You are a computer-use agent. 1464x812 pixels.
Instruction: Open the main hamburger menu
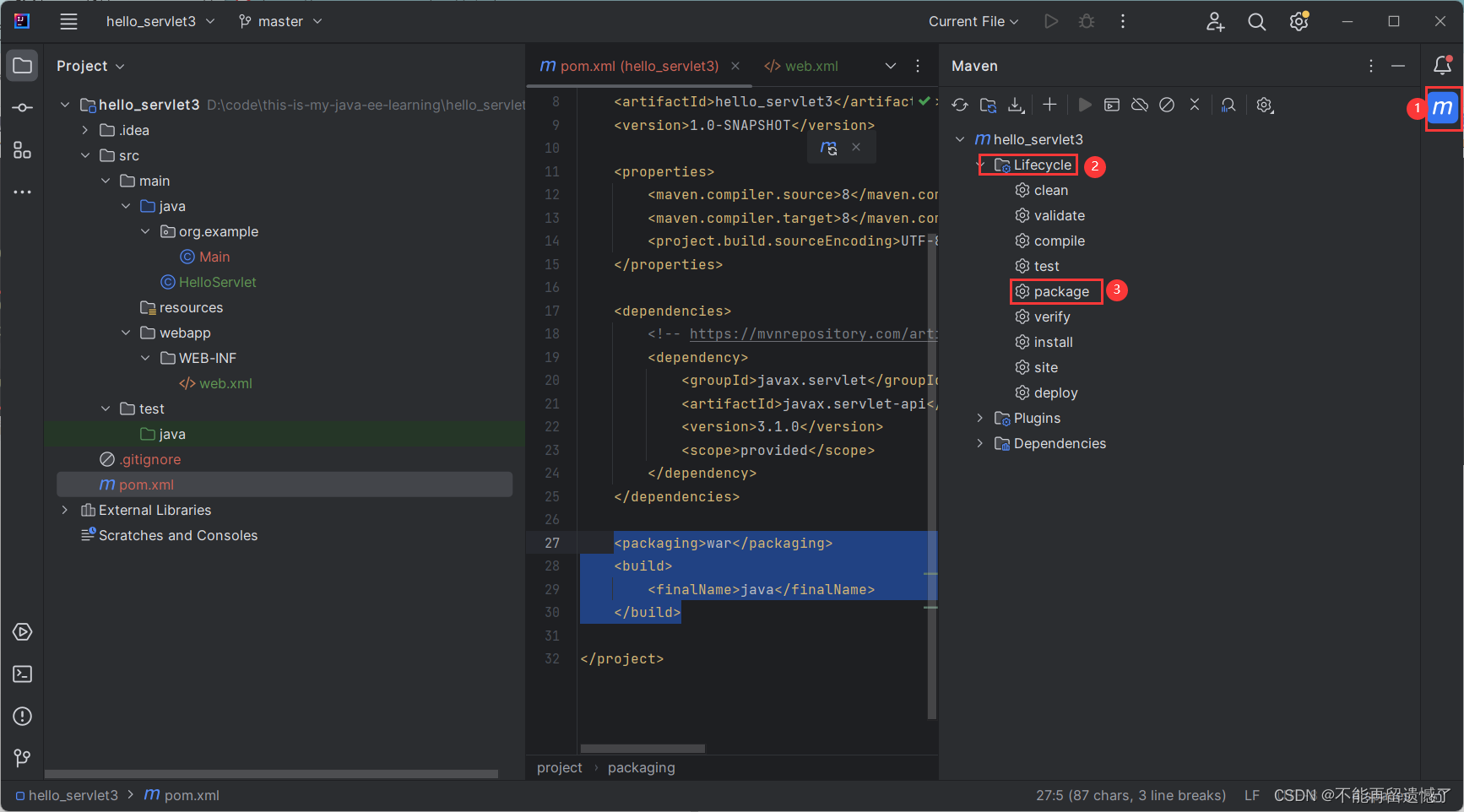[x=68, y=22]
